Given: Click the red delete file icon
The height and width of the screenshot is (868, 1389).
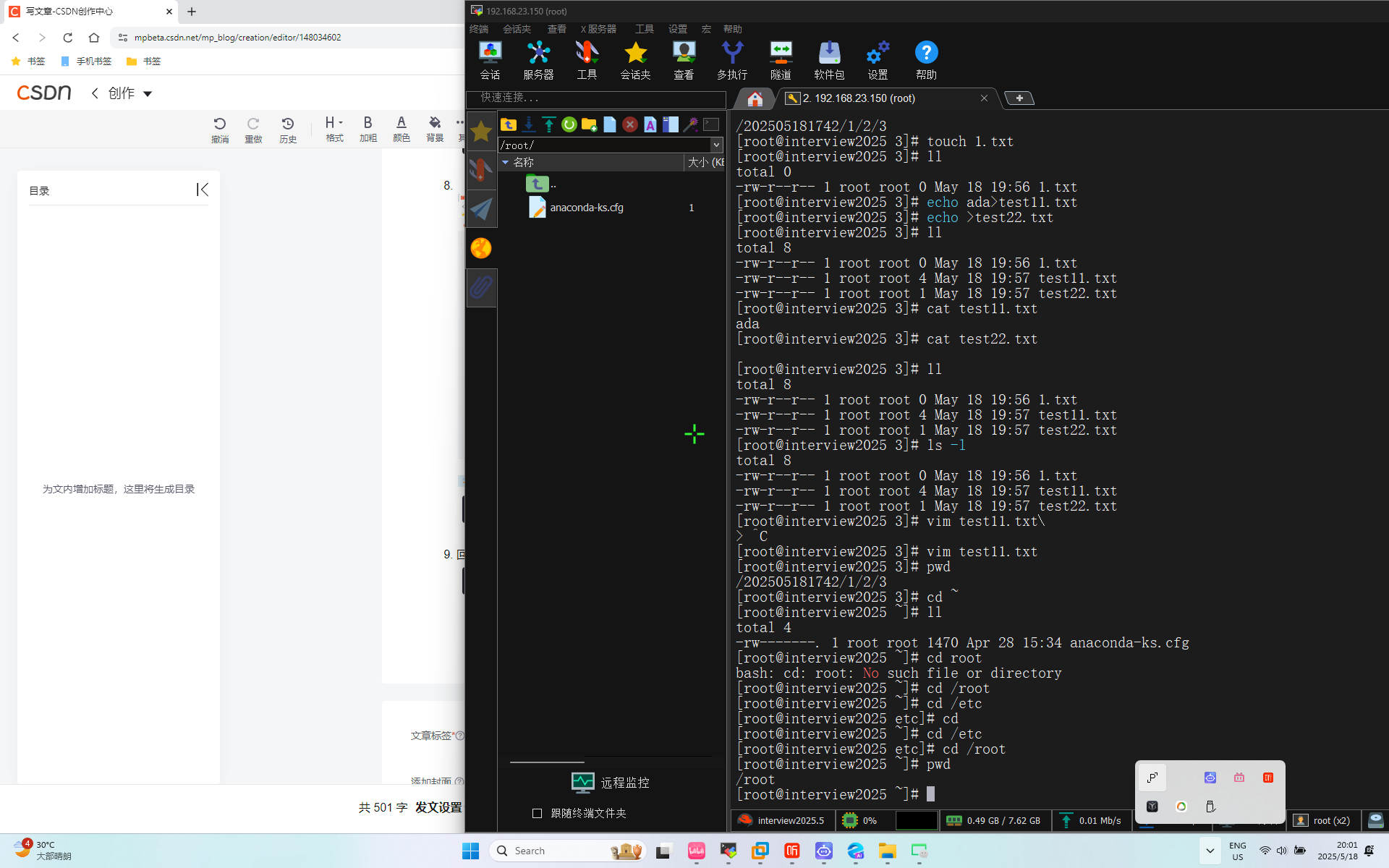Looking at the screenshot, I should [x=630, y=124].
